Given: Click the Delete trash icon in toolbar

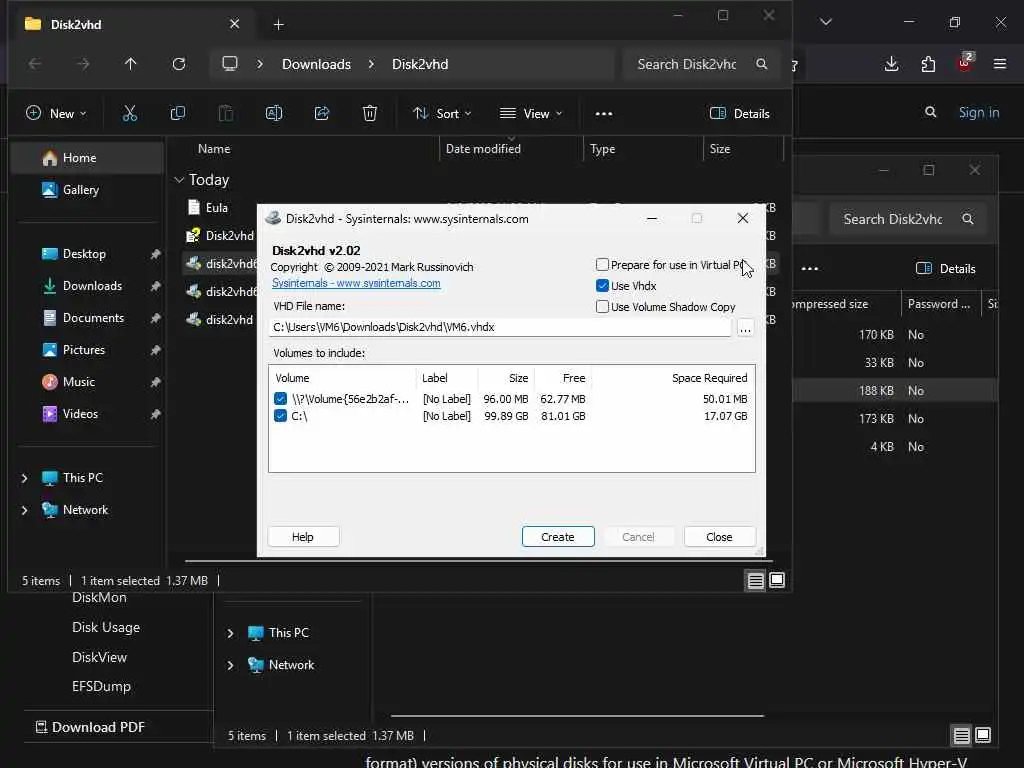Looking at the screenshot, I should click(370, 114).
